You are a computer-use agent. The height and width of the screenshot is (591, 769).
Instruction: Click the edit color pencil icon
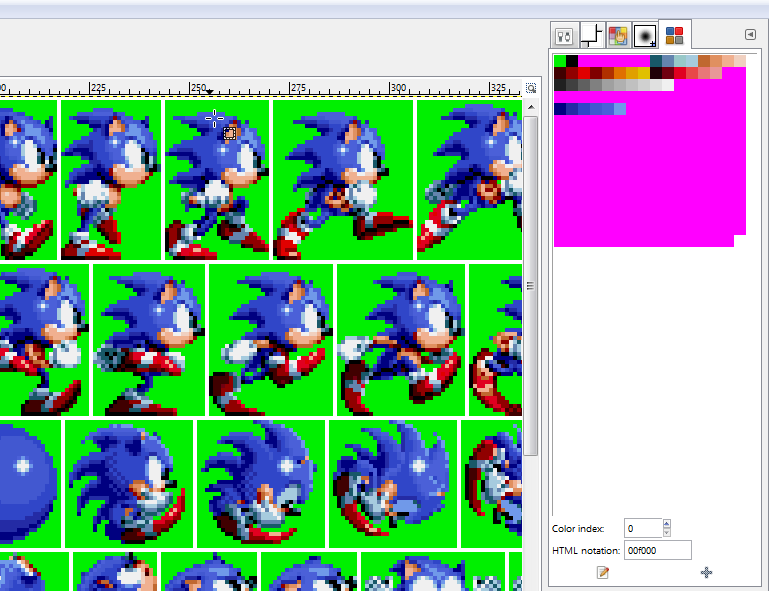point(603,572)
